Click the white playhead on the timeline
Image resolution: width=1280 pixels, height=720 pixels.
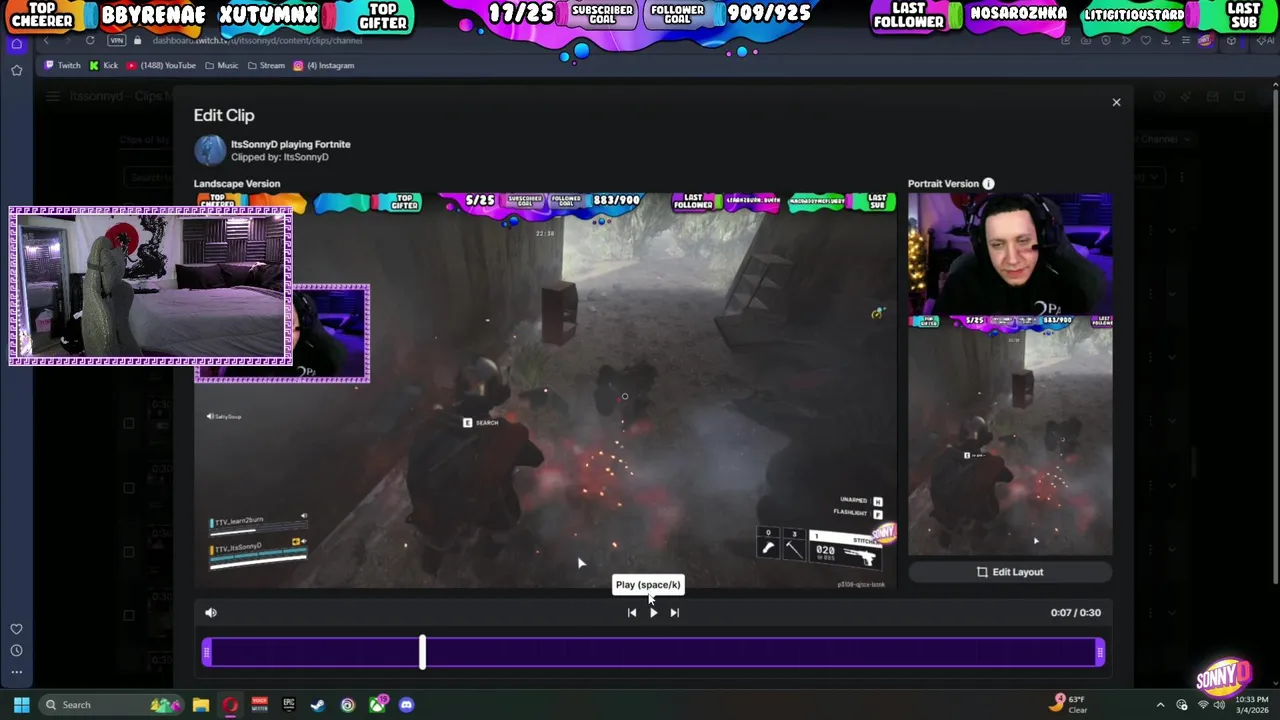(422, 652)
